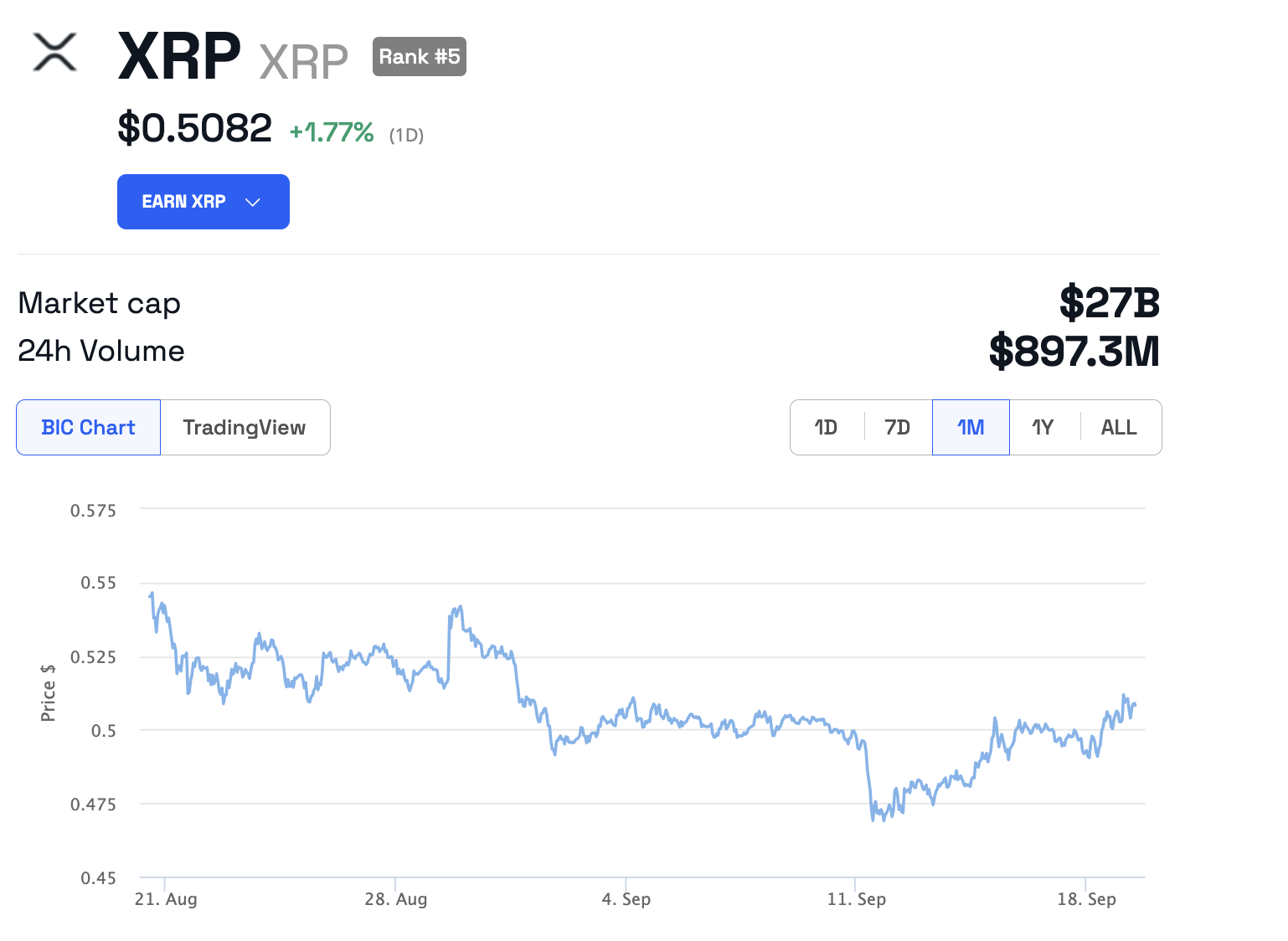Viewport: 1288px width, 941px height.
Task: Click the XRP ticker symbol label
Action: [303, 59]
